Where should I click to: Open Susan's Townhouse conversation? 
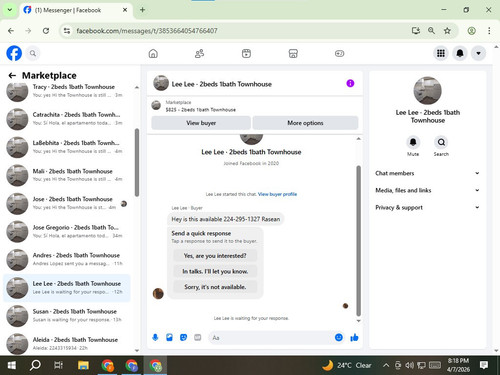click(x=67, y=316)
